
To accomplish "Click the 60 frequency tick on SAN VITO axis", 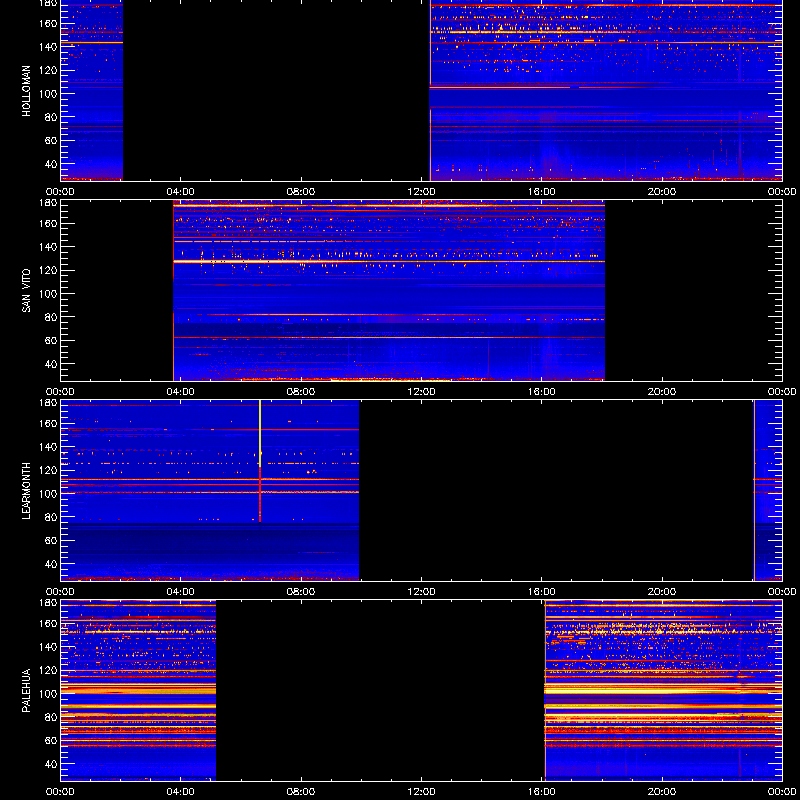I will [x=53, y=340].
